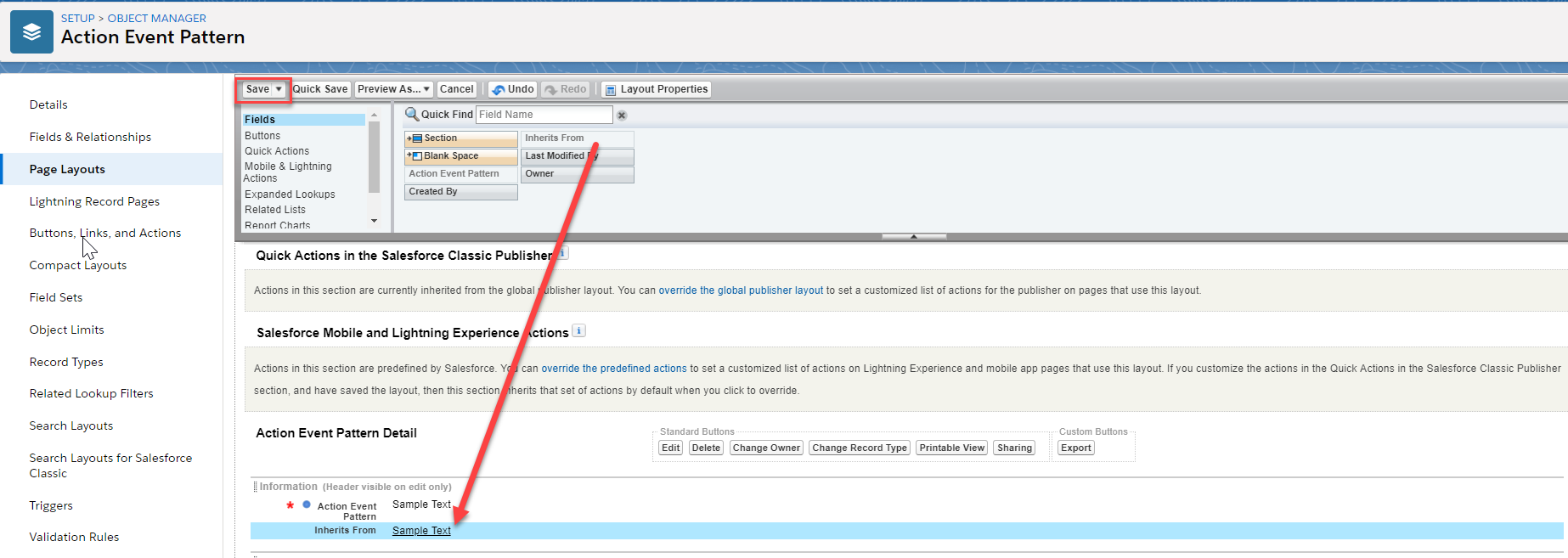
Task: Open the Save dropdown arrow
Action: [279, 89]
